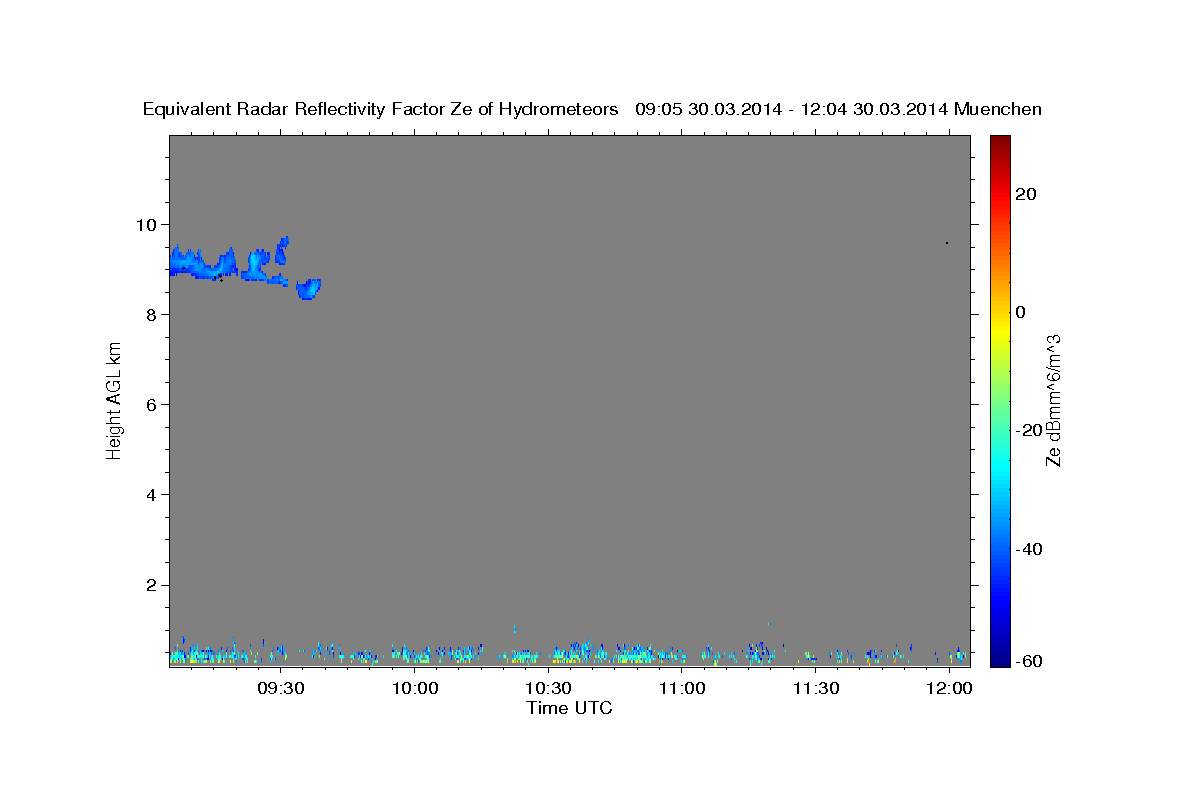Click the colorbar tick label '-60'
The width and height of the screenshot is (1200, 800).
(1029, 660)
